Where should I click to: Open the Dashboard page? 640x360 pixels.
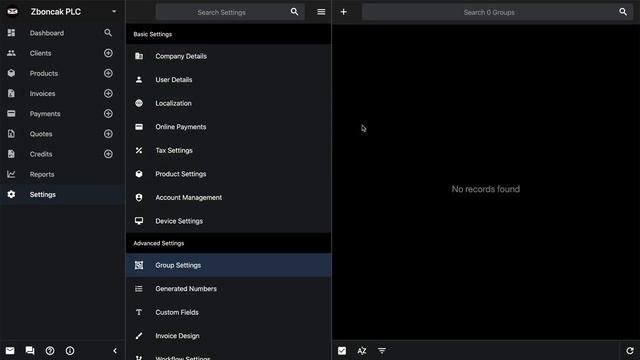coord(47,33)
